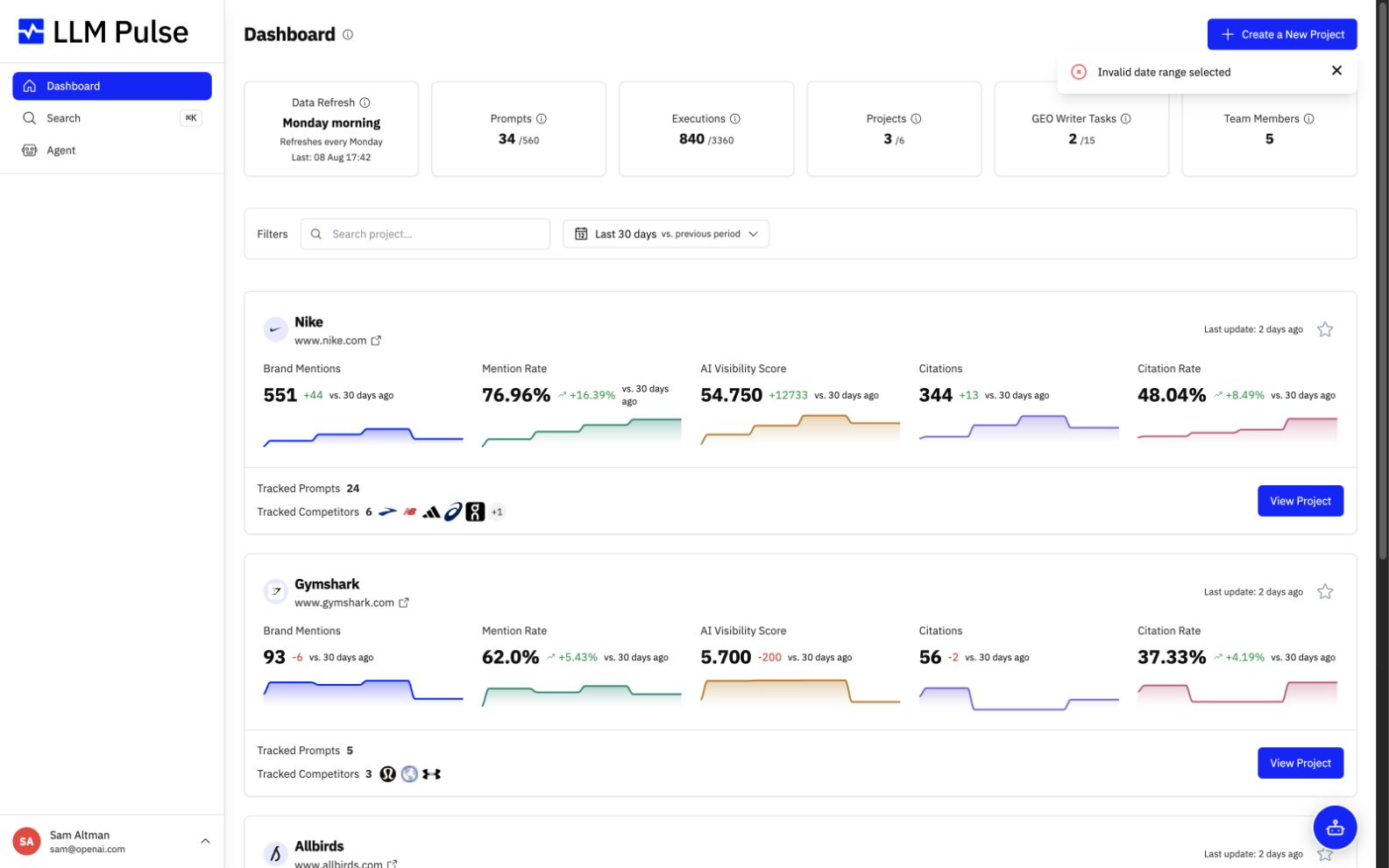Click the blue globe competitor logo
This screenshot has height=868, width=1389.
click(x=409, y=774)
